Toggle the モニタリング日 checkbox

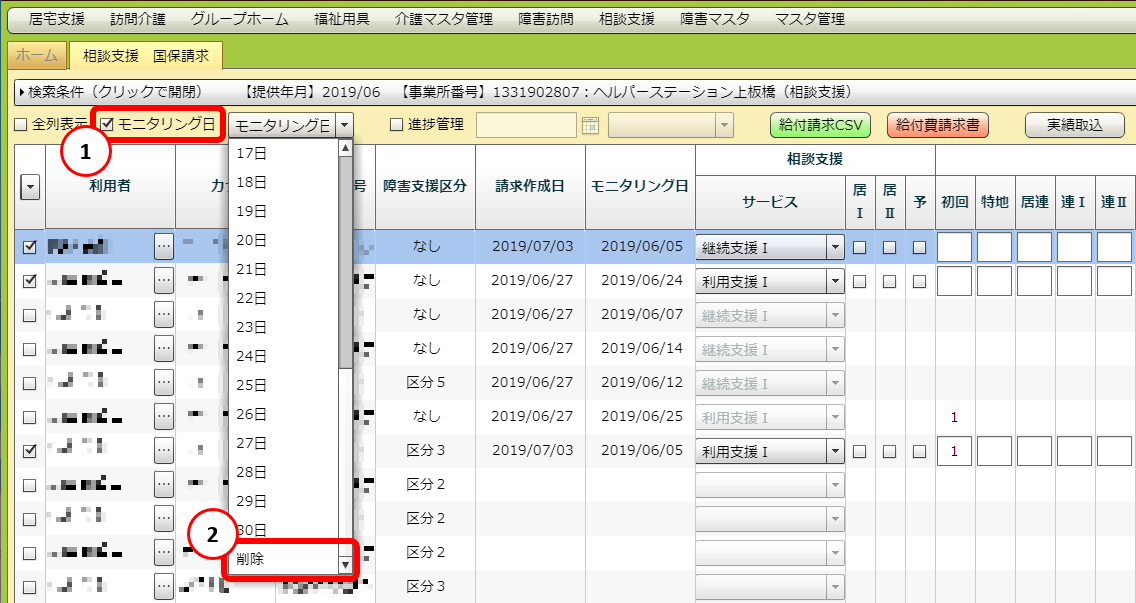[107, 124]
